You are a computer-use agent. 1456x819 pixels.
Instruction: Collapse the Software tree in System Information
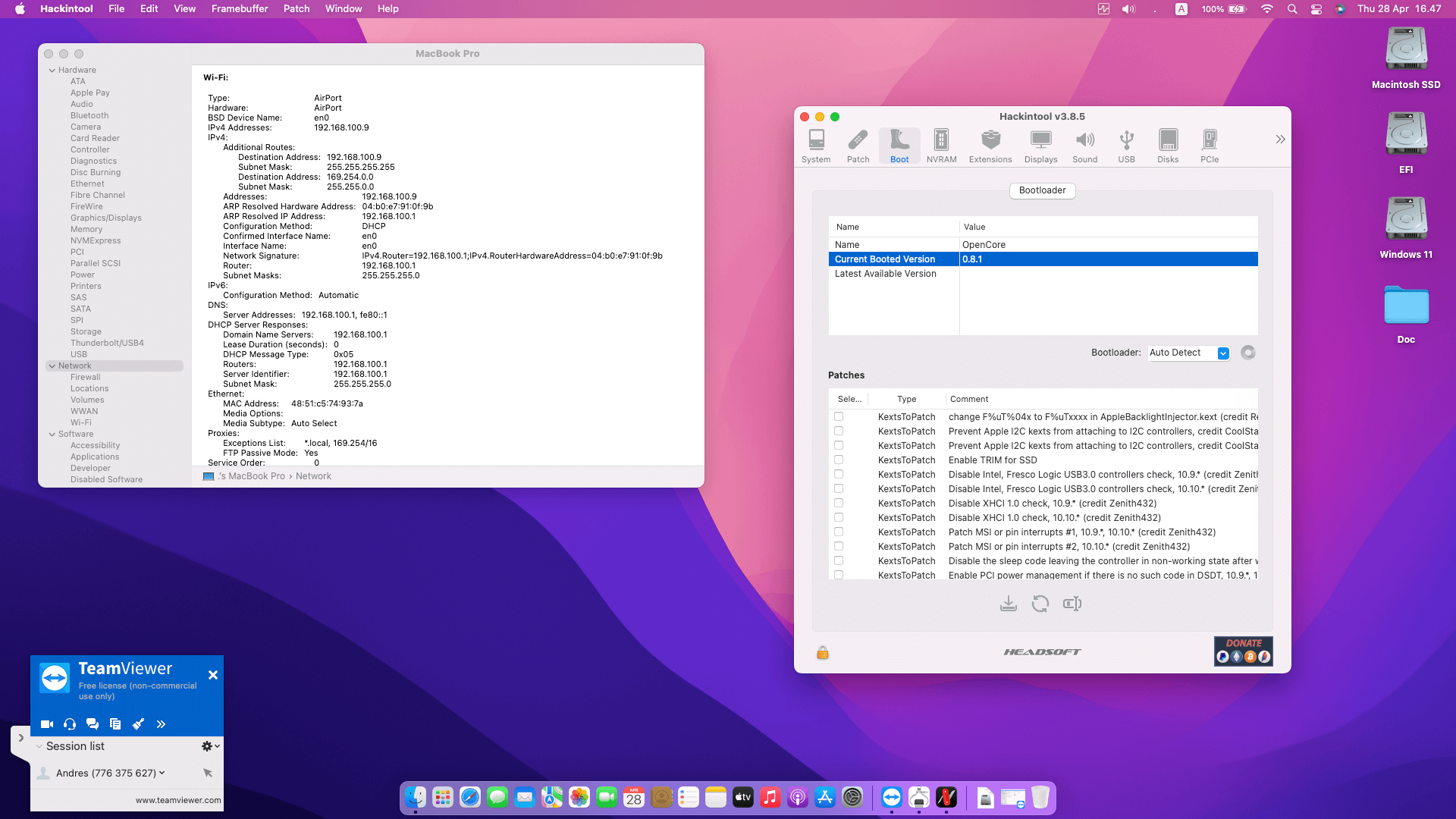[52, 435]
